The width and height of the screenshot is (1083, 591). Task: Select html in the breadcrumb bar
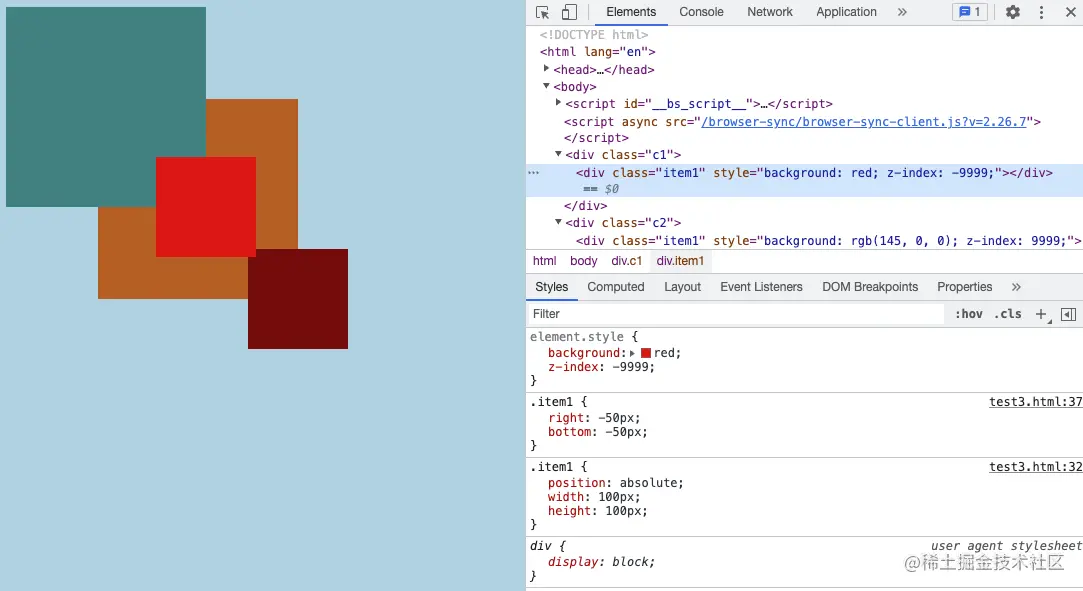[544, 261]
